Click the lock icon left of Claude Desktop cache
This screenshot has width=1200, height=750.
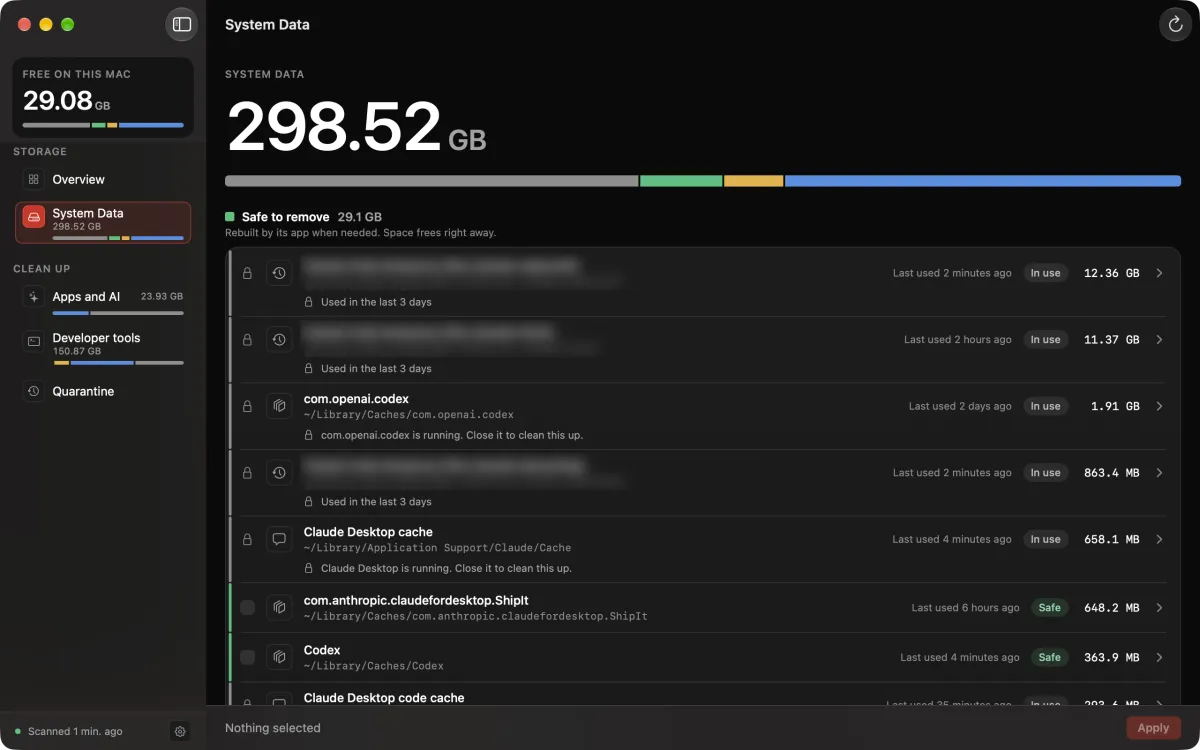coord(247,539)
